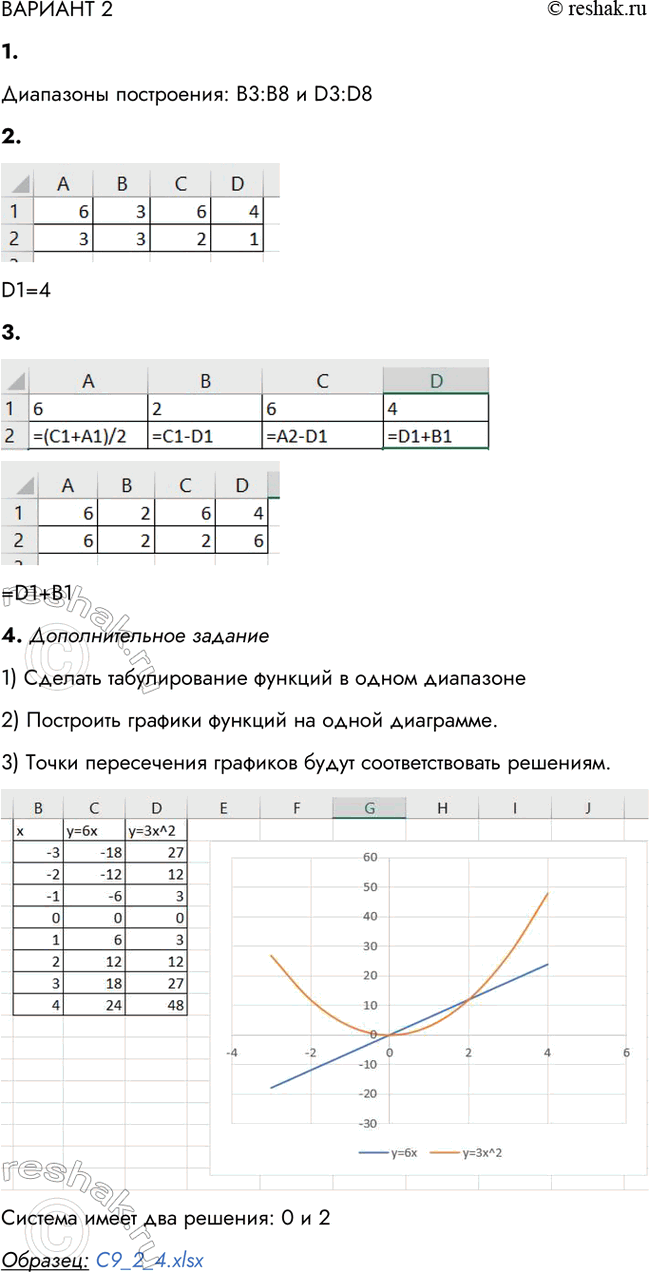
Task: Click the x header cell in column B
Action: click(x=37, y=830)
